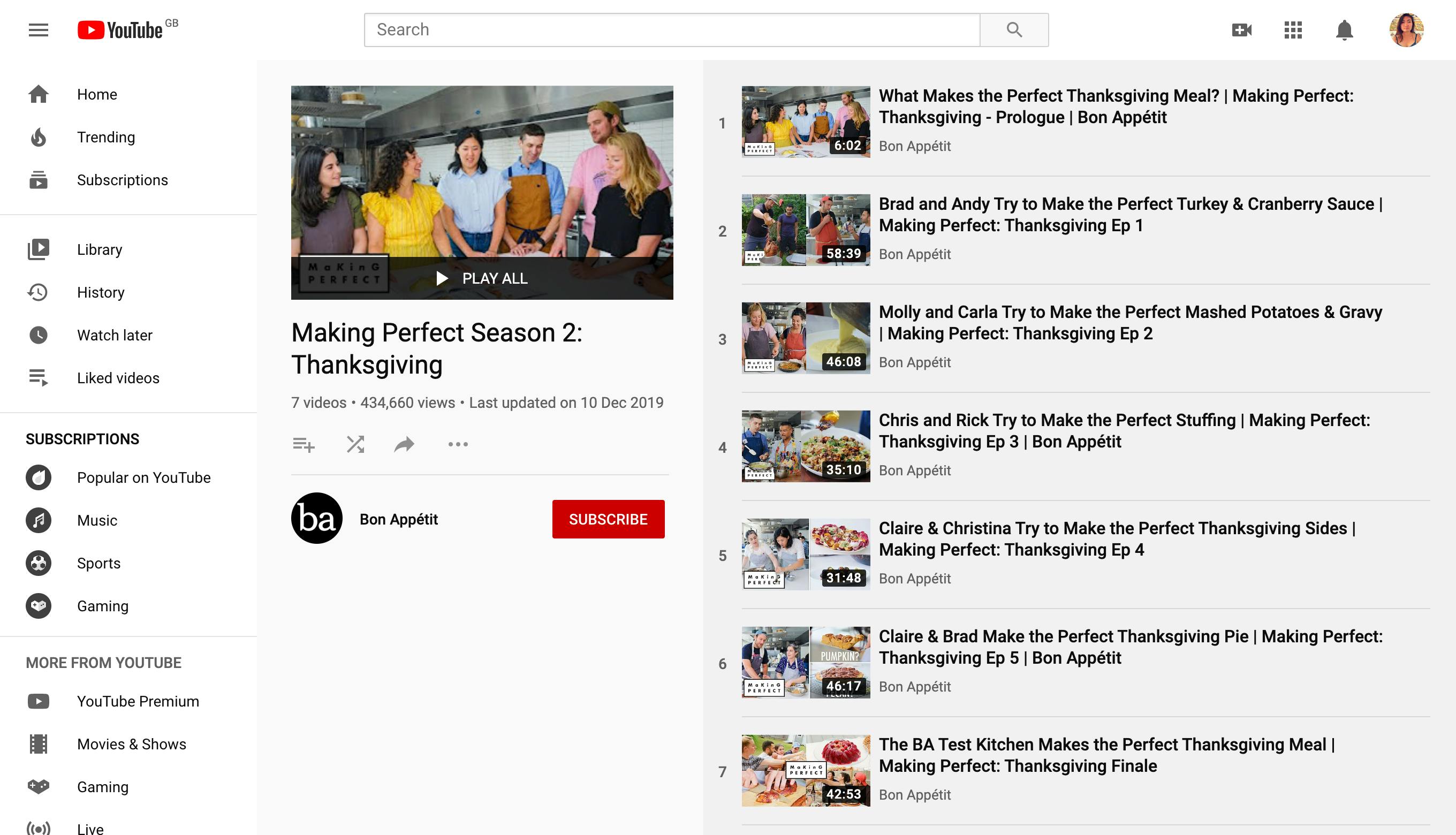This screenshot has height=835, width=1456.
Task: Click the SUBSCRIBE button
Action: pos(608,519)
